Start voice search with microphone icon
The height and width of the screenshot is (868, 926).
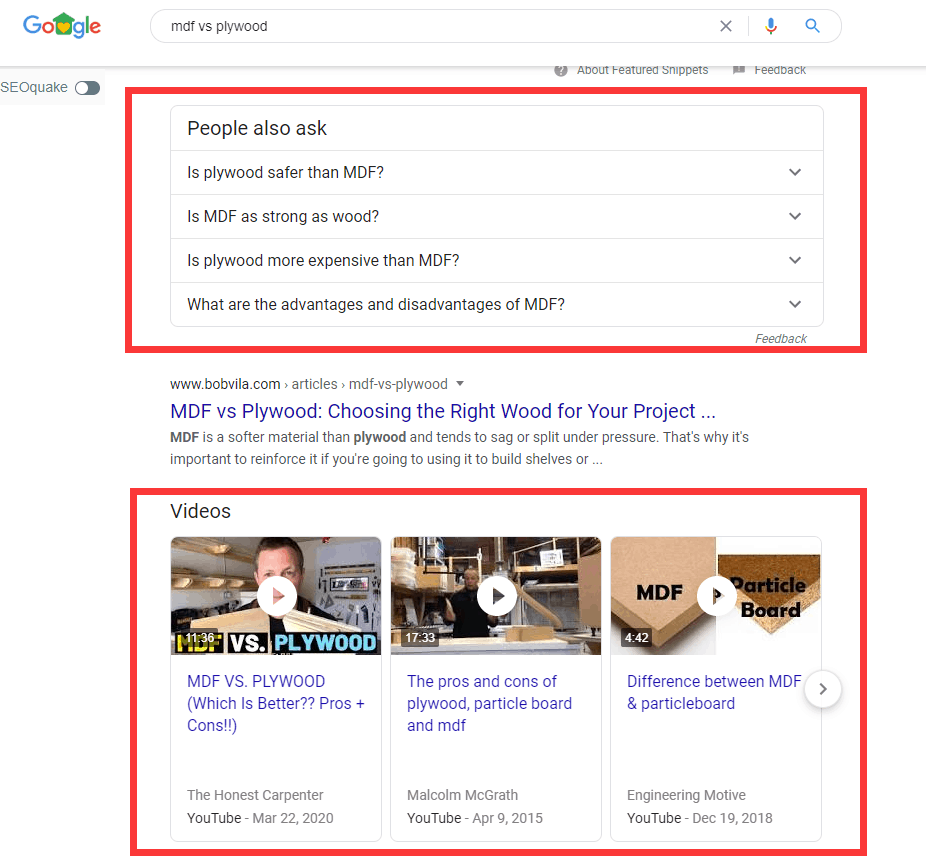(x=771, y=26)
